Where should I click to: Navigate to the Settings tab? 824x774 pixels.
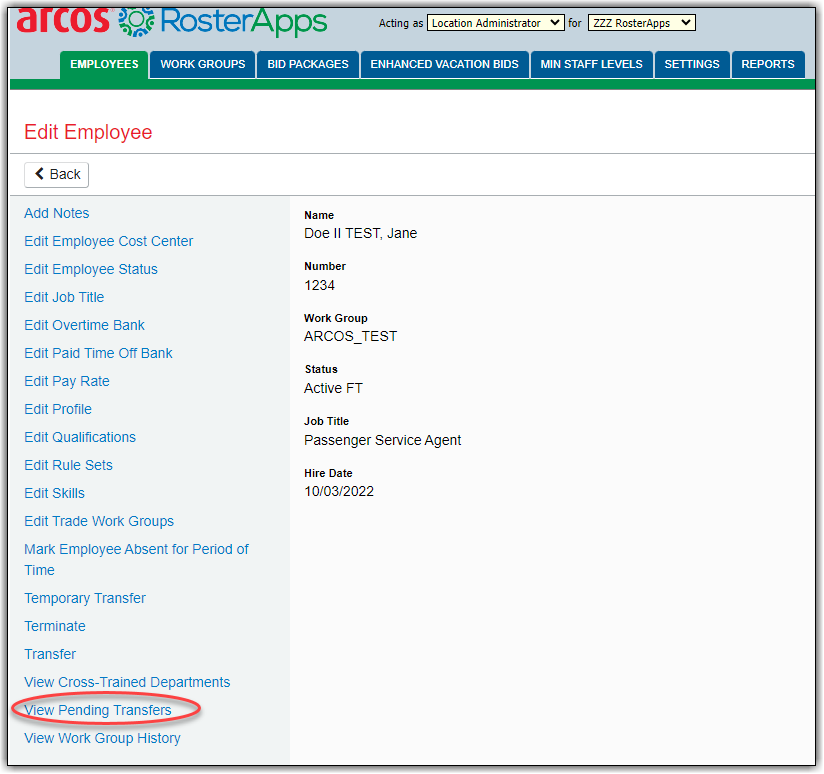(x=691, y=64)
